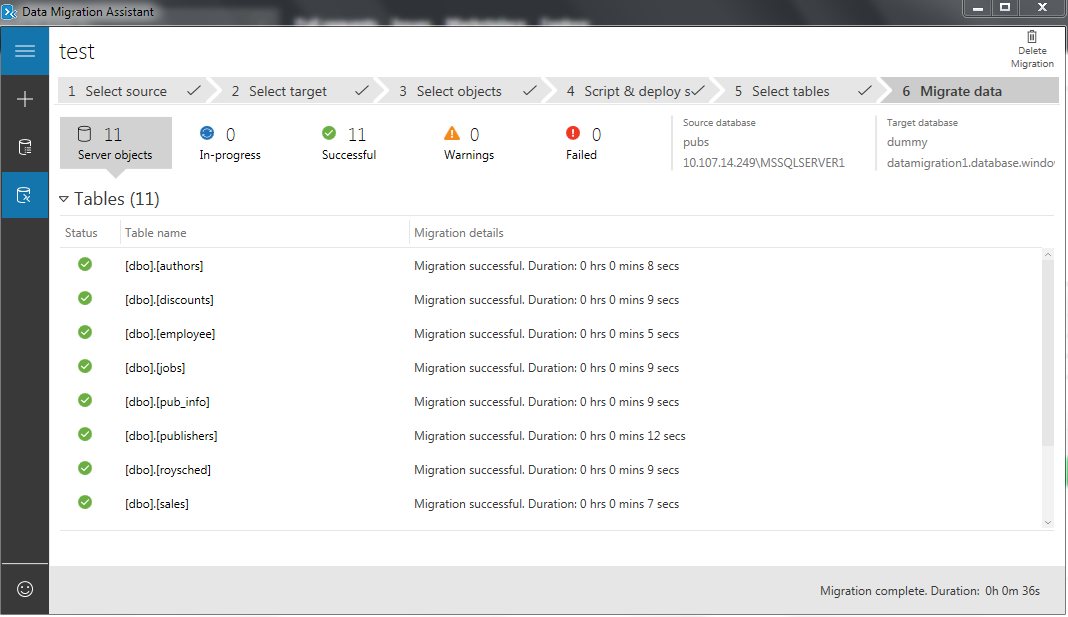The width and height of the screenshot is (1068, 617).
Task: Select step 6 Migrate data
Action: pyautogui.click(x=974, y=91)
